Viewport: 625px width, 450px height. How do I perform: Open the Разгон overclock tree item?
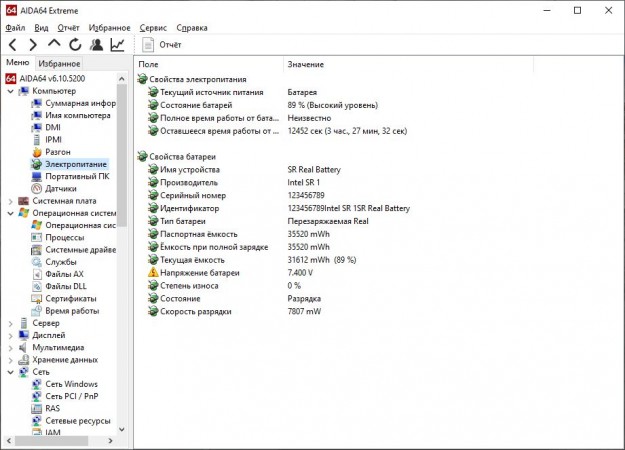tap(58, 152)
